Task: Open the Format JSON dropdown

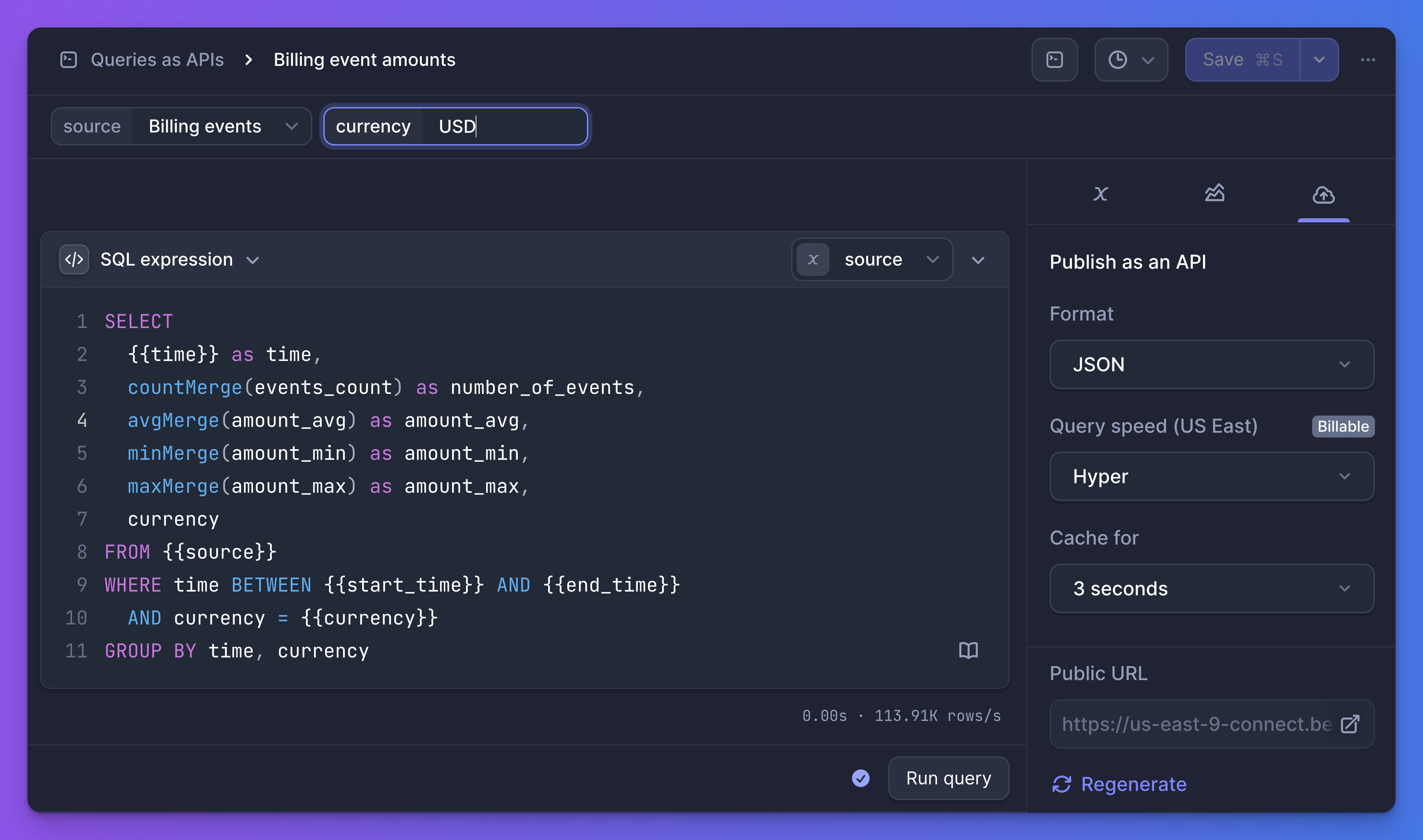Action: (1211, 364)
